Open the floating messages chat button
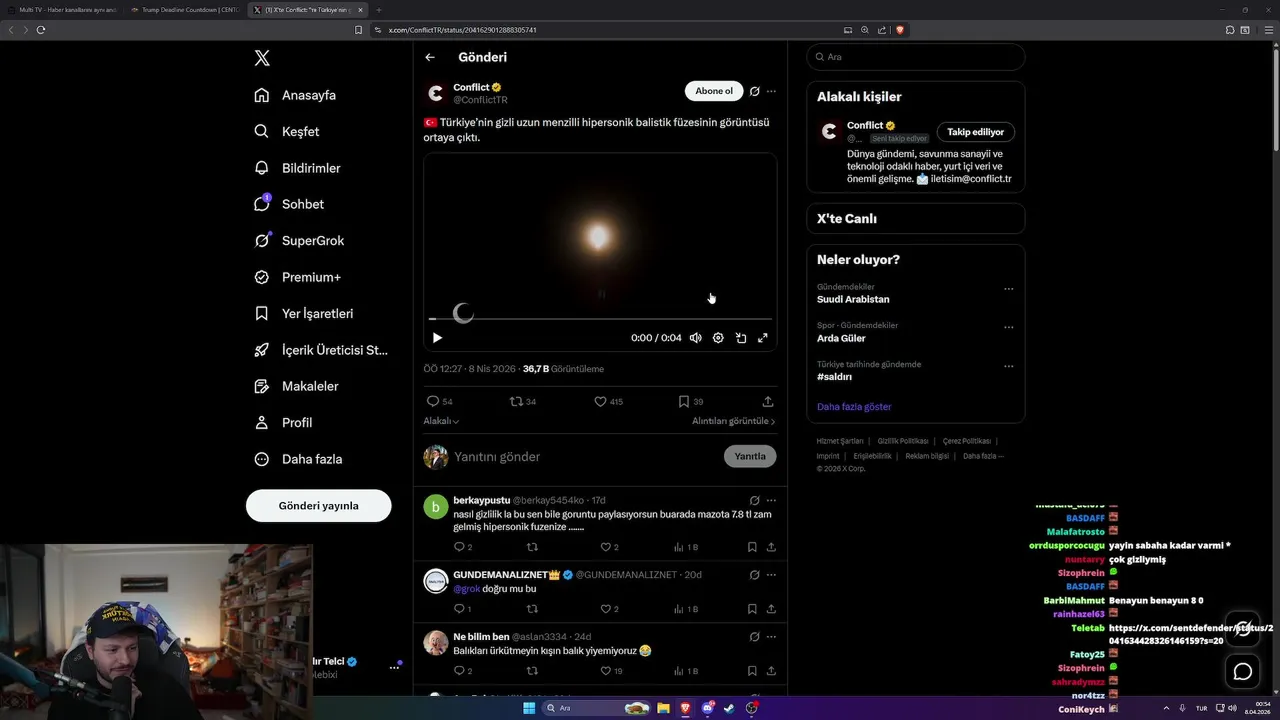Image resolution: width=1280 pixels, height=720 pixels. pyautogui.click(x=1243, y=672)
